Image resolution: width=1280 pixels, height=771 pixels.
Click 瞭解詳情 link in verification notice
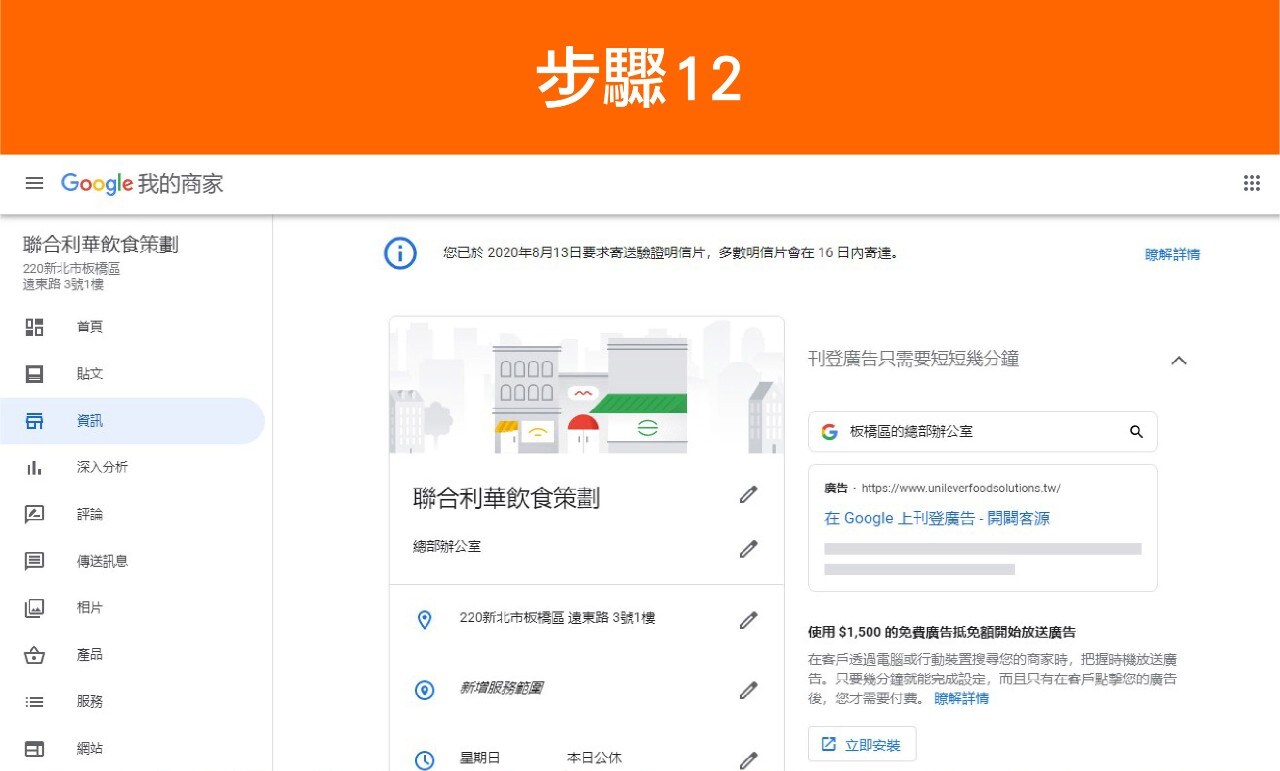tap(1172, 255)
